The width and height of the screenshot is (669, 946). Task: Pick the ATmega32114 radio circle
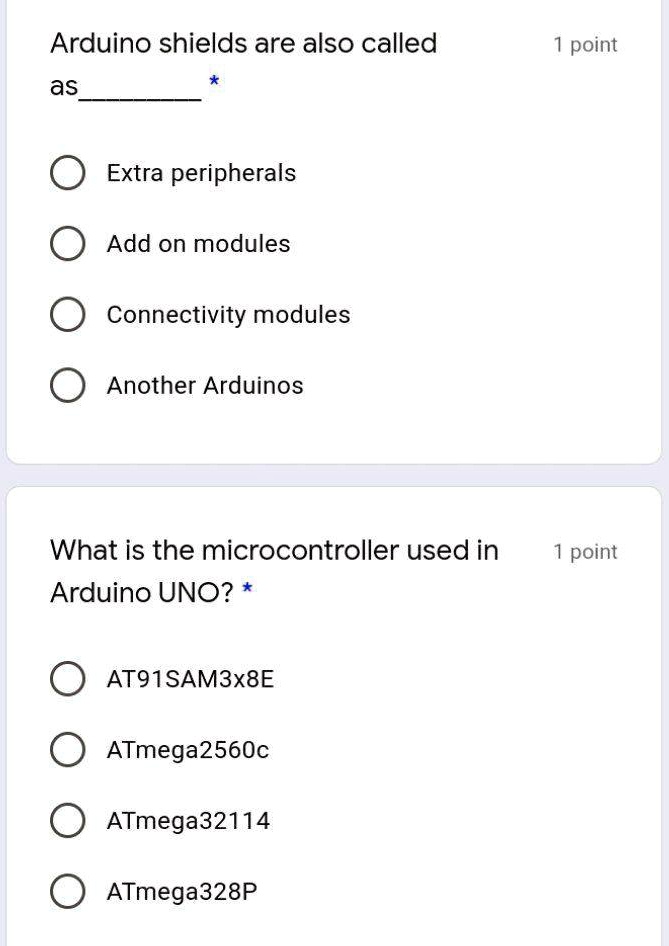click(x=67, y=821)
